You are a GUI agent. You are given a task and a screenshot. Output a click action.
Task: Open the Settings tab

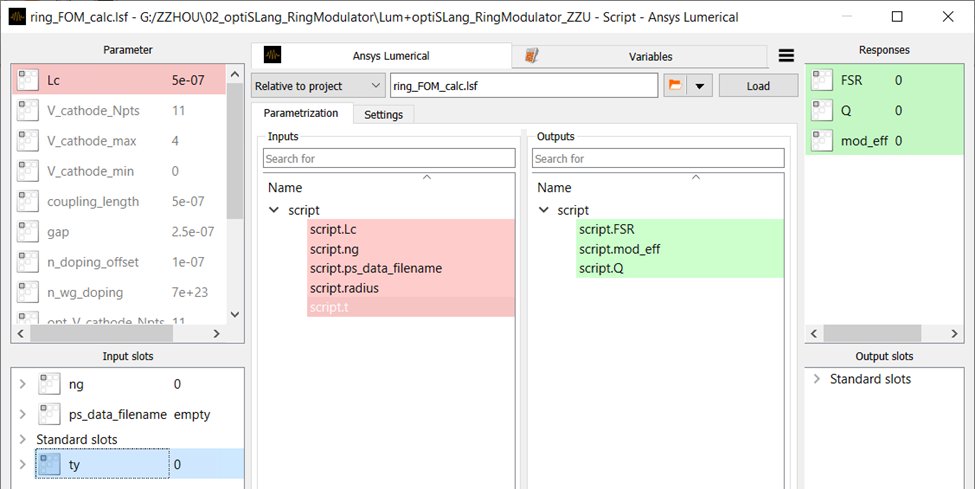pyautogui.click(x=384, y=114)
